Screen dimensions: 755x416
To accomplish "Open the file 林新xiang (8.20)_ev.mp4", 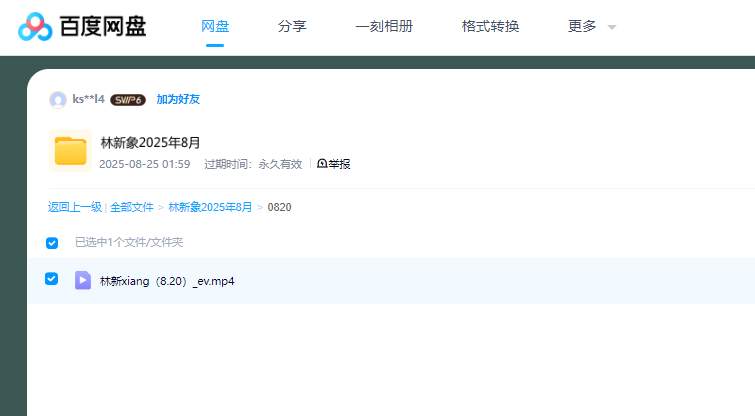I will point(167,281).
